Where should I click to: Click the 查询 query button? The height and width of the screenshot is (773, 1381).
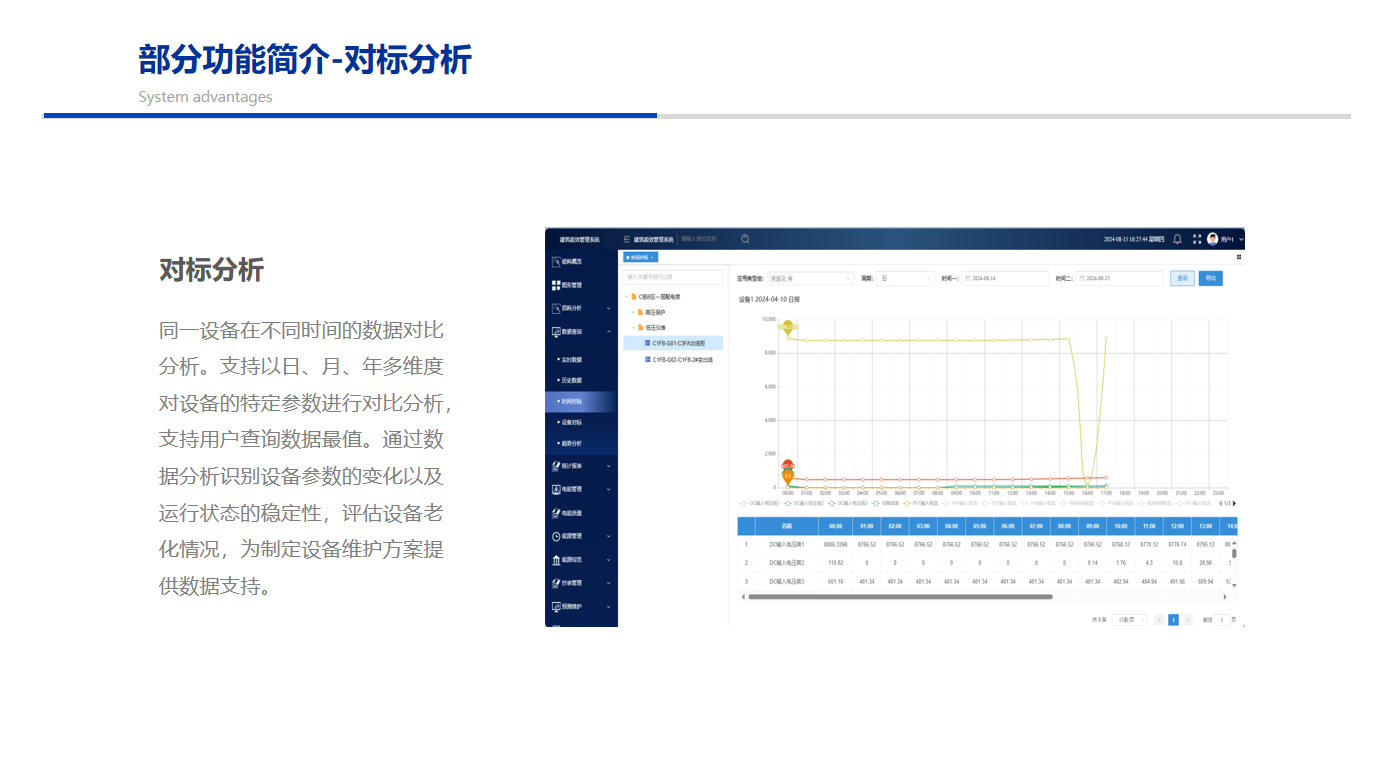point(1182,278)
